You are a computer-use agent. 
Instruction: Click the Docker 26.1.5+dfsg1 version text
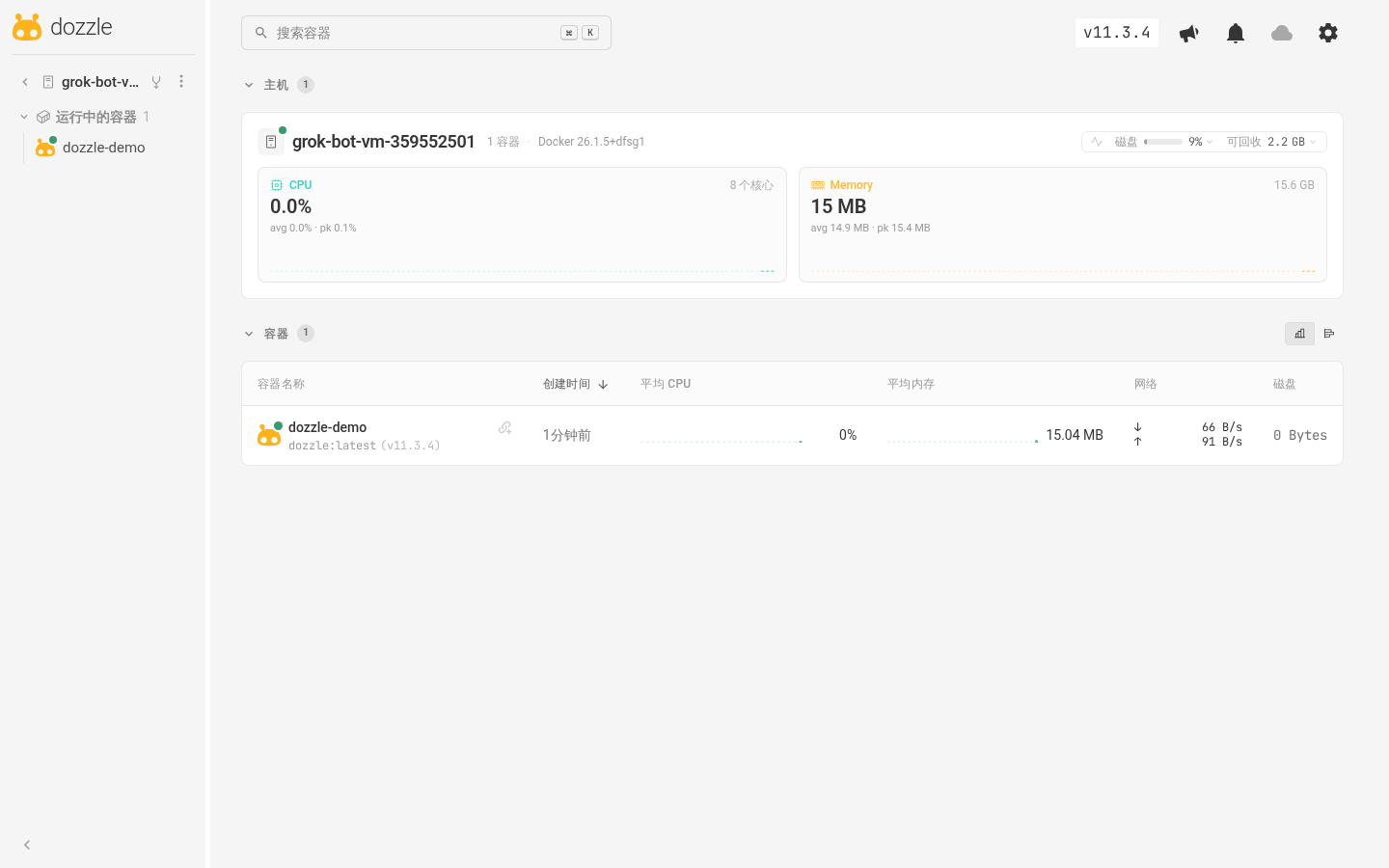pyautogui.click(x=591, y=142)
